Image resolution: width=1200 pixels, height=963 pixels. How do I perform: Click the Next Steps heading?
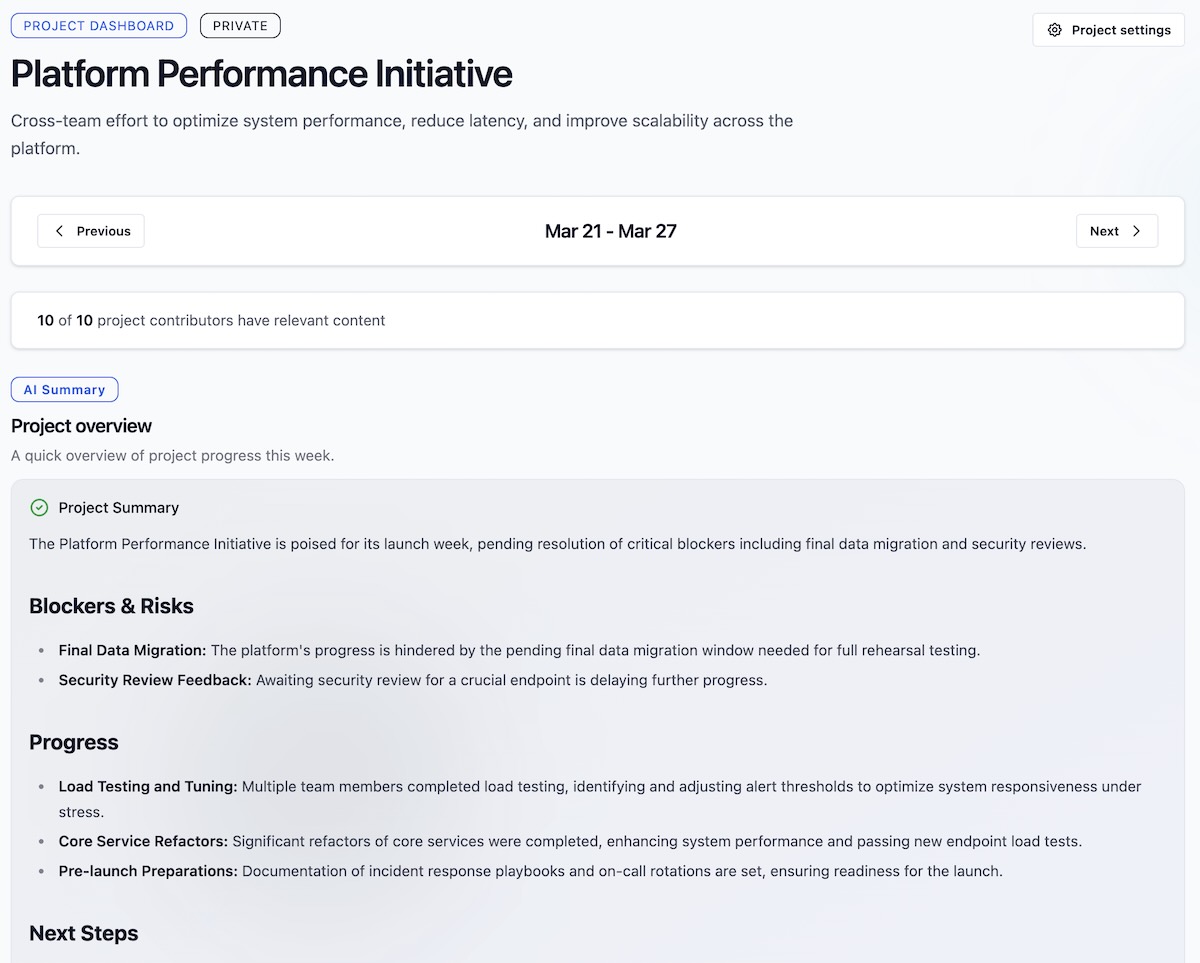(84, 933)
